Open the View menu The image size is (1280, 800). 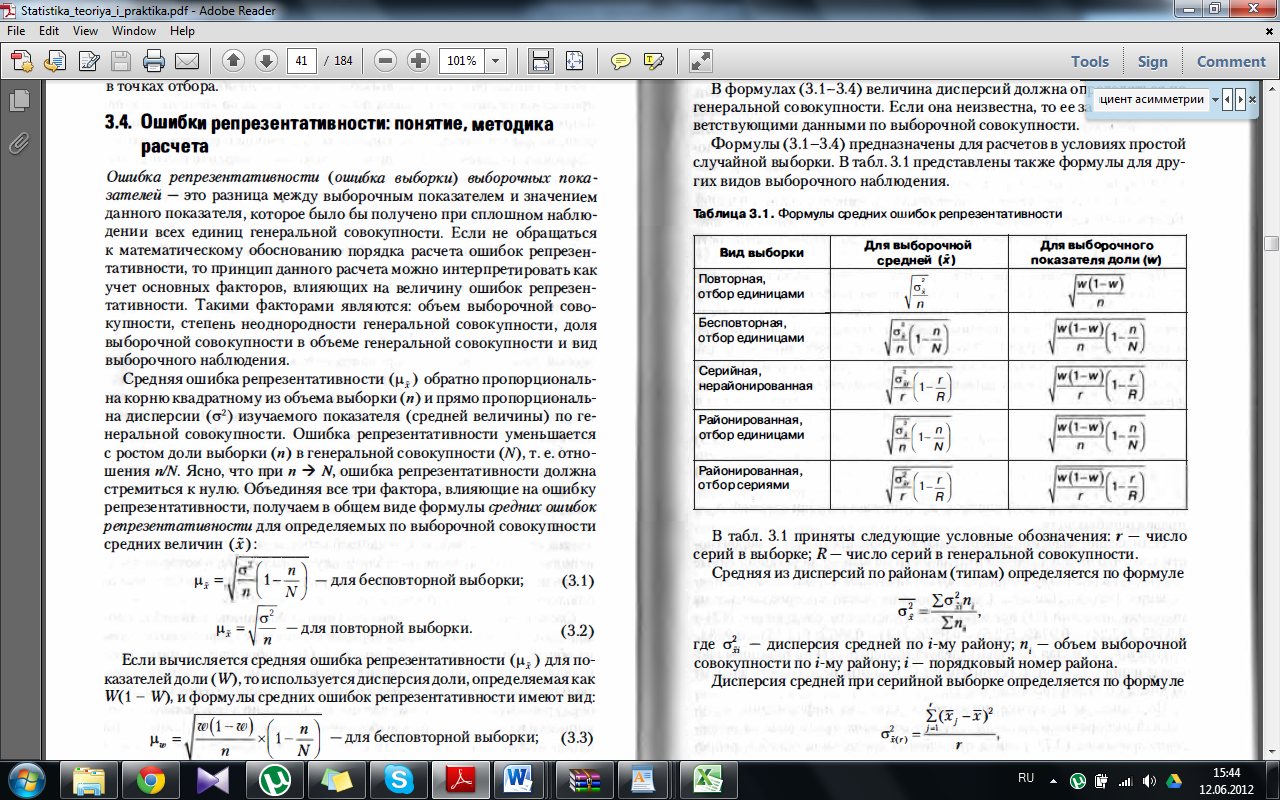(85, 31)
